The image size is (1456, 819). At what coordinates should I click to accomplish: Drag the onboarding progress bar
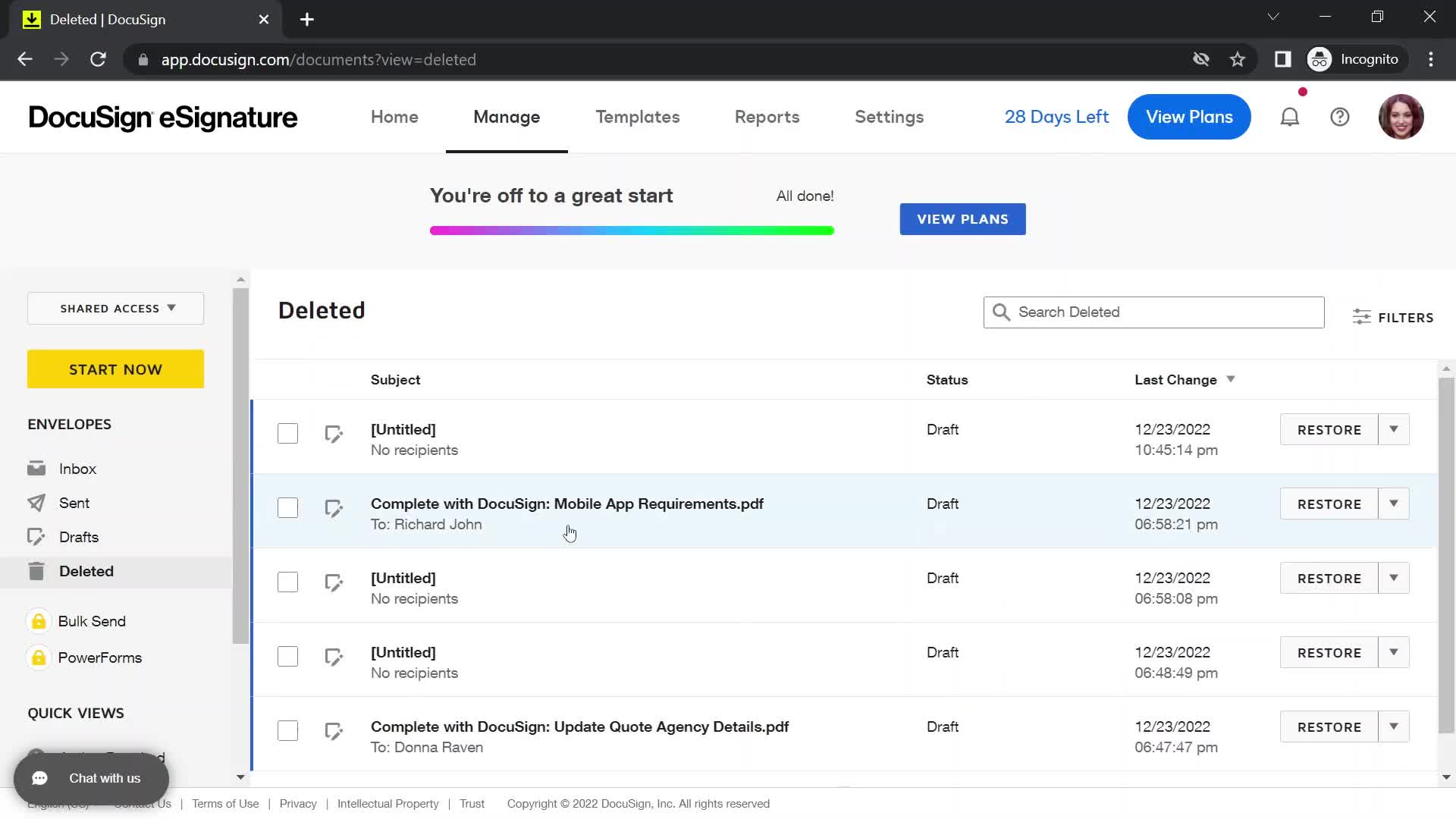[x=632, y=231]
